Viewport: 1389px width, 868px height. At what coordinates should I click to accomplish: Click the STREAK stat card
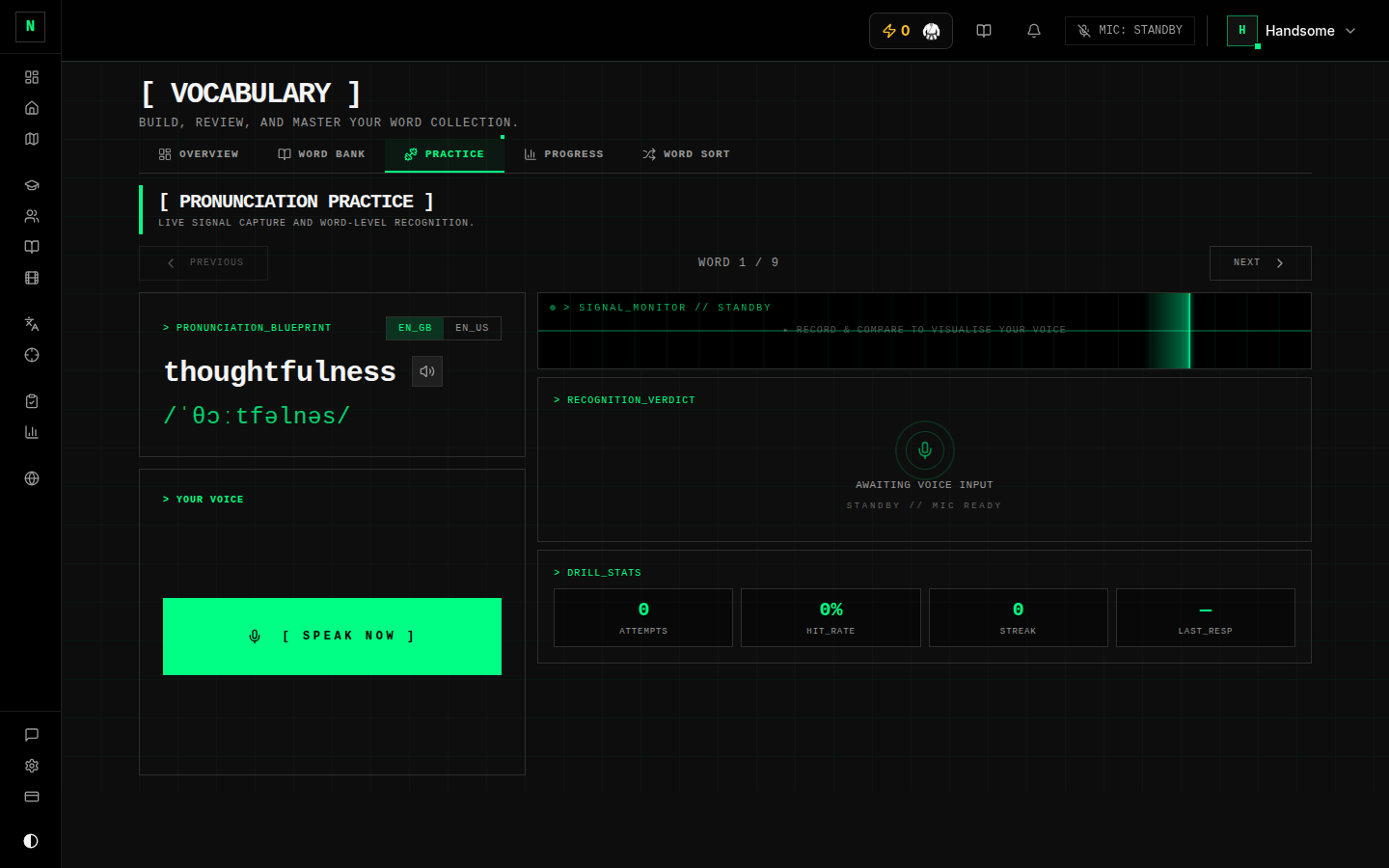pos(1018,617)
